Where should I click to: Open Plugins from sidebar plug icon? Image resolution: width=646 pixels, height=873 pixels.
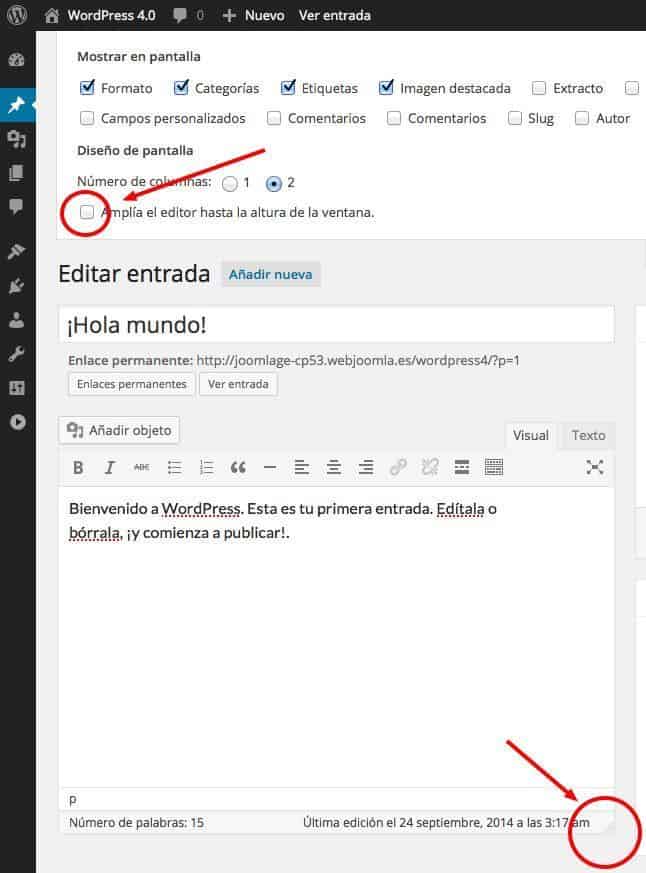(x=17, y=286)
